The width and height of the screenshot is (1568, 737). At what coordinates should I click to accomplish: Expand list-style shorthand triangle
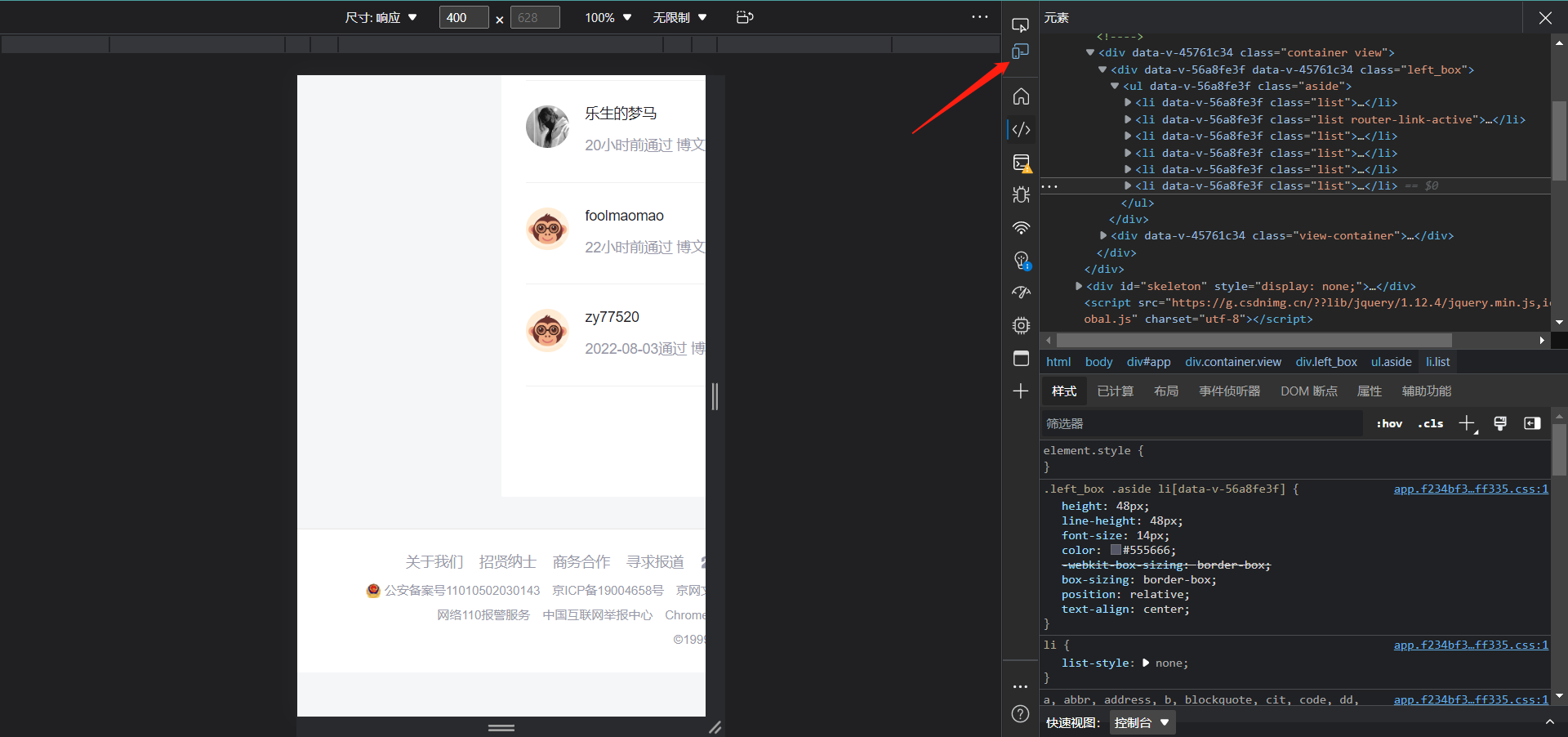pyautogui.click(x=1146, y=663)
